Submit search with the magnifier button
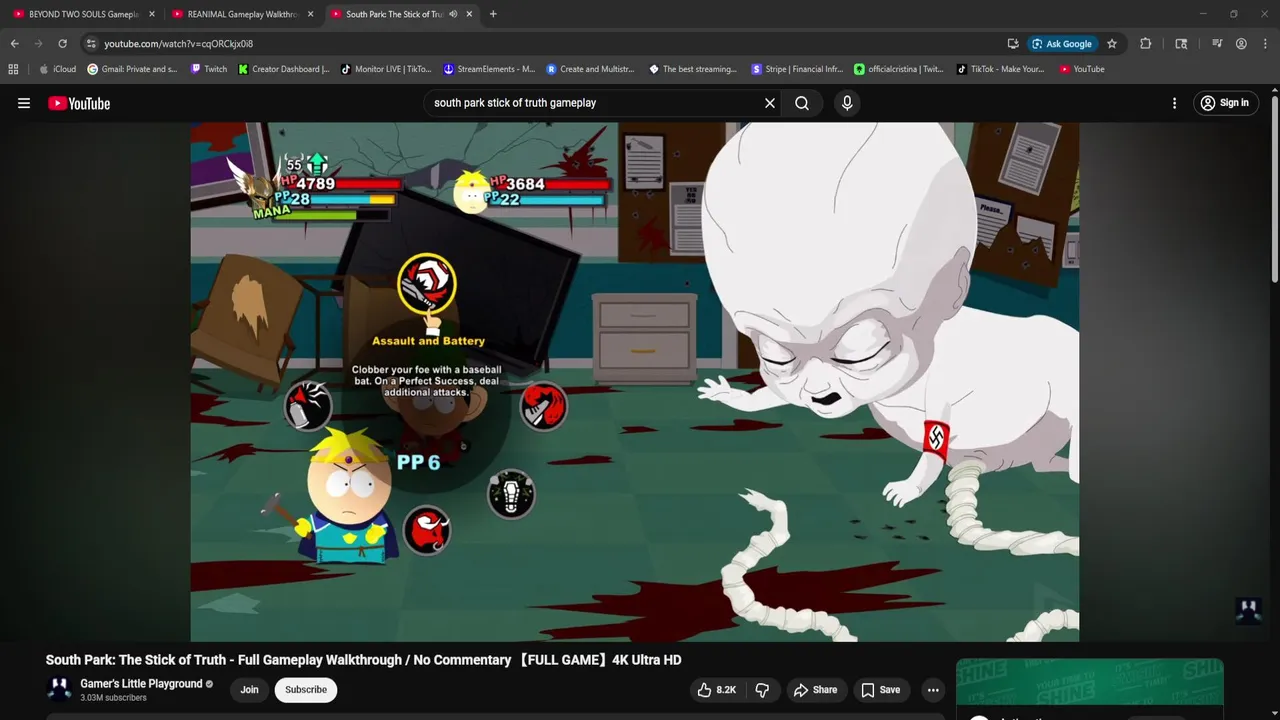 click(802, 103)
